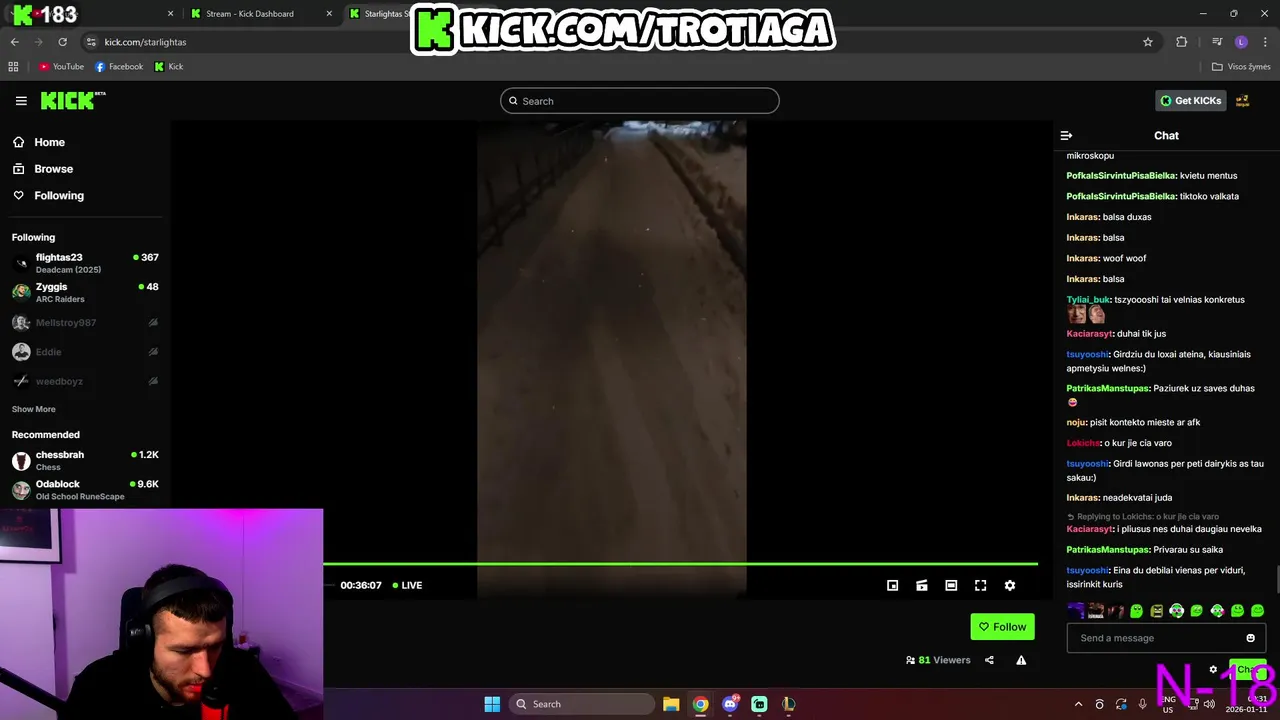Jump to LIVE in the player
The width and height of the screenshot is (1280, 720).
[x=407, y=586]
